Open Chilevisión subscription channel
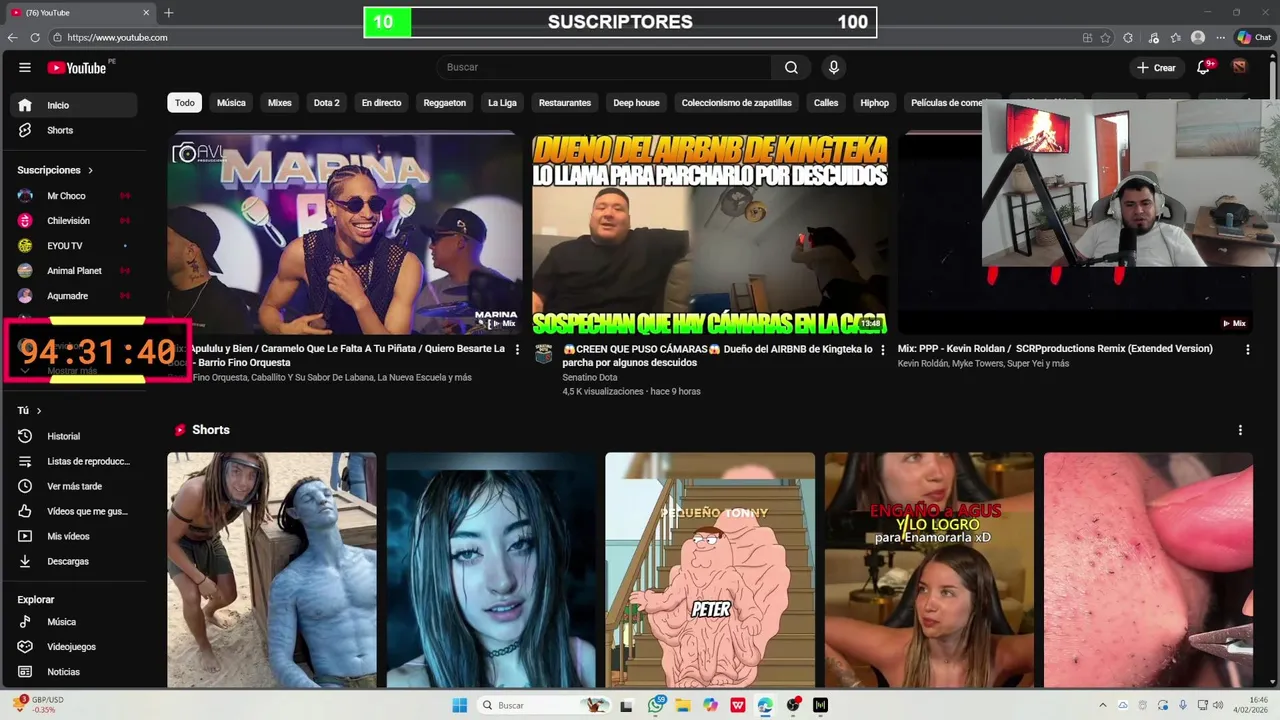This screenshot has width=1280, height=720. 74,221
